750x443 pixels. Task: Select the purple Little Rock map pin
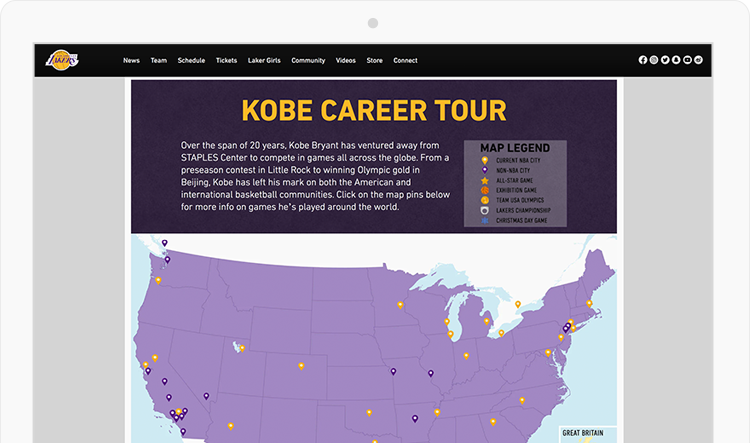[x=415, y=419]
